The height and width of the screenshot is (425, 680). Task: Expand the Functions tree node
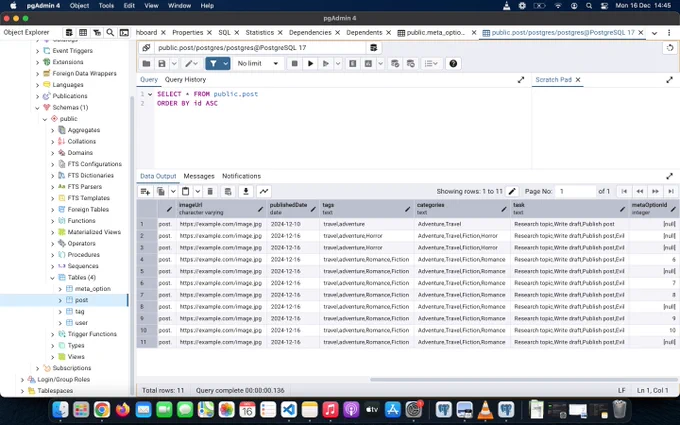[x=52, y=221]
